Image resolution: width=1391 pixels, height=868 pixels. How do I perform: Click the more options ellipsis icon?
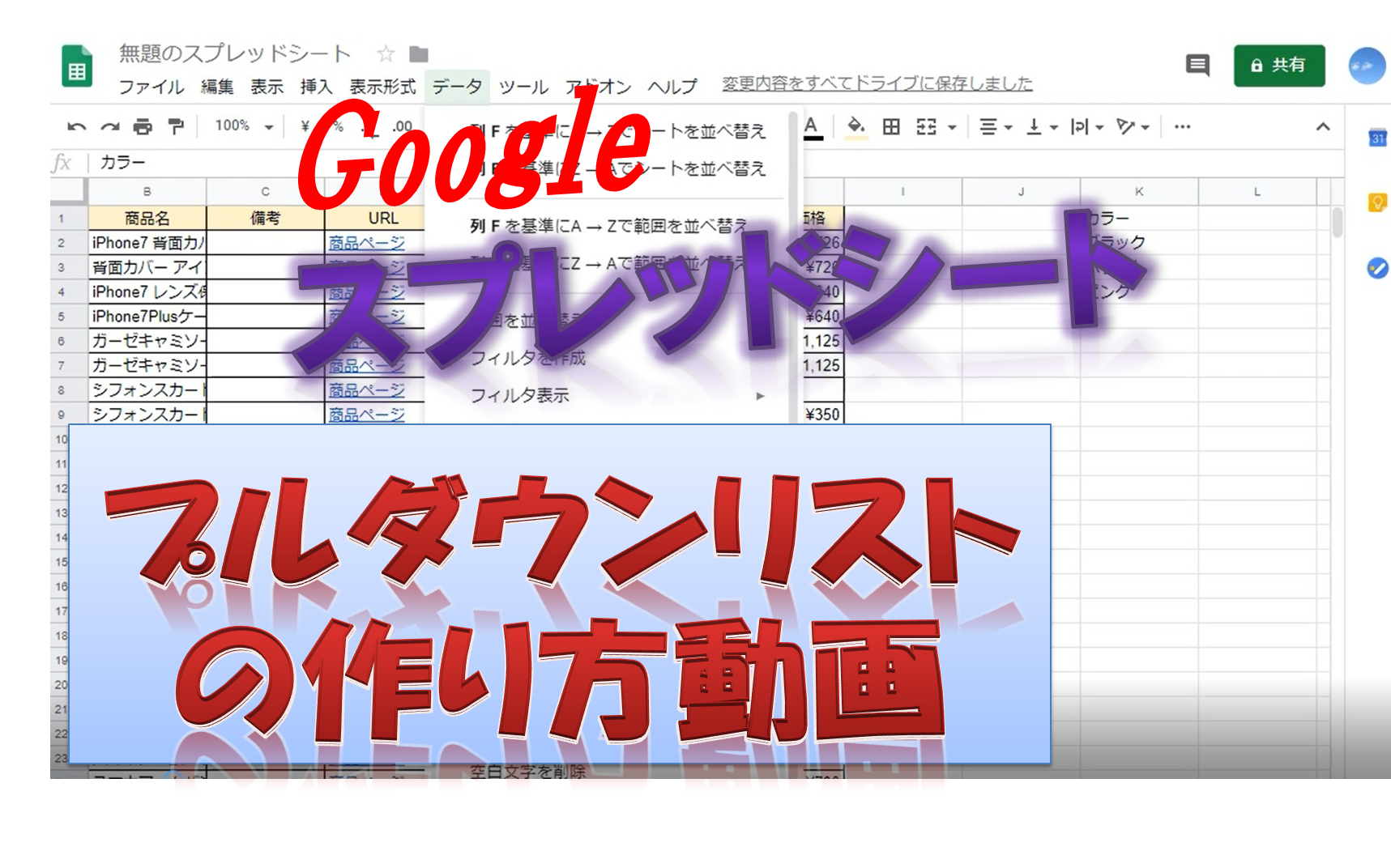[x=1182, y=126]
